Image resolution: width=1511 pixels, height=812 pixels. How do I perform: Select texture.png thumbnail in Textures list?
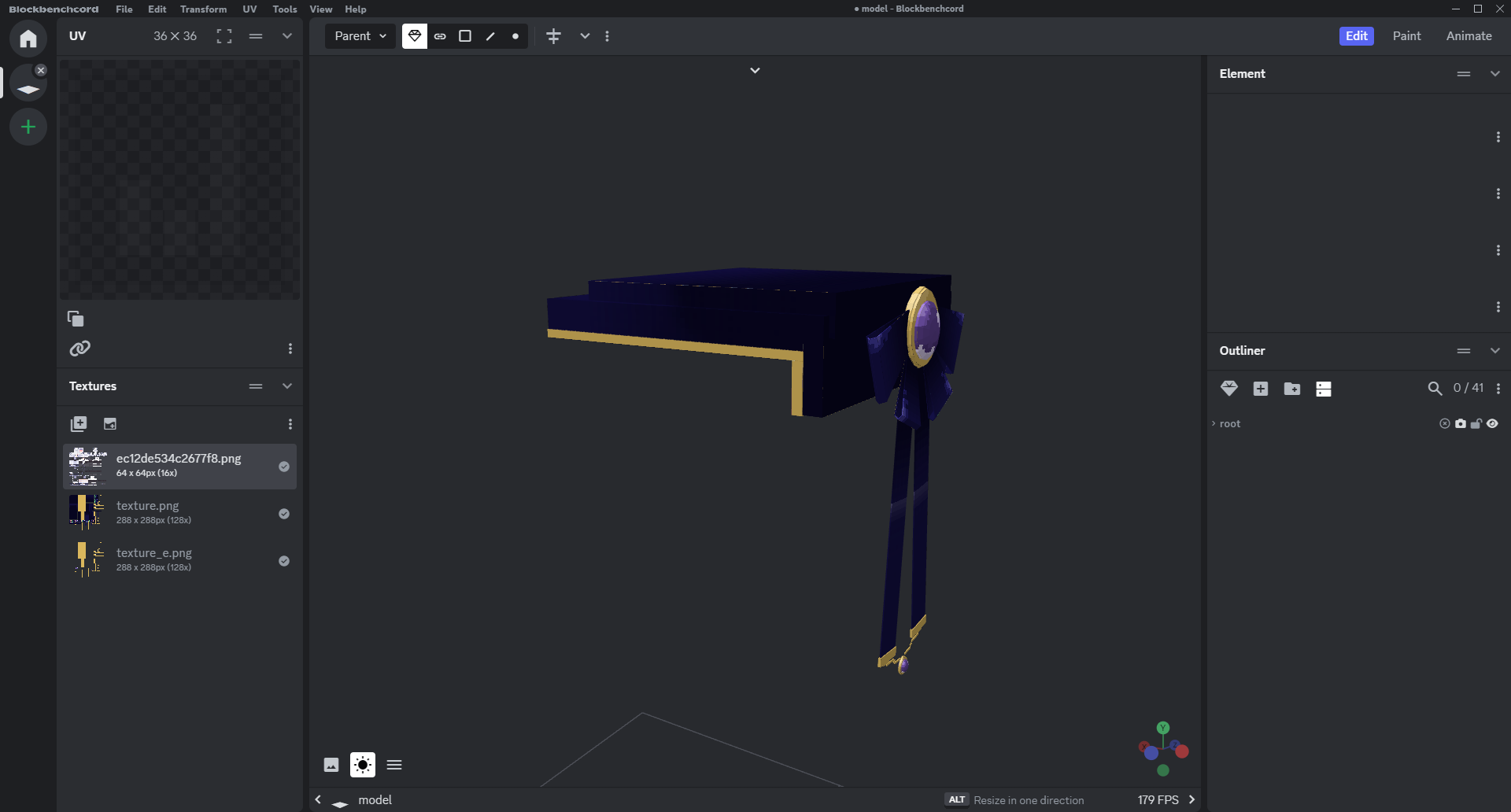tap(87, 513)
